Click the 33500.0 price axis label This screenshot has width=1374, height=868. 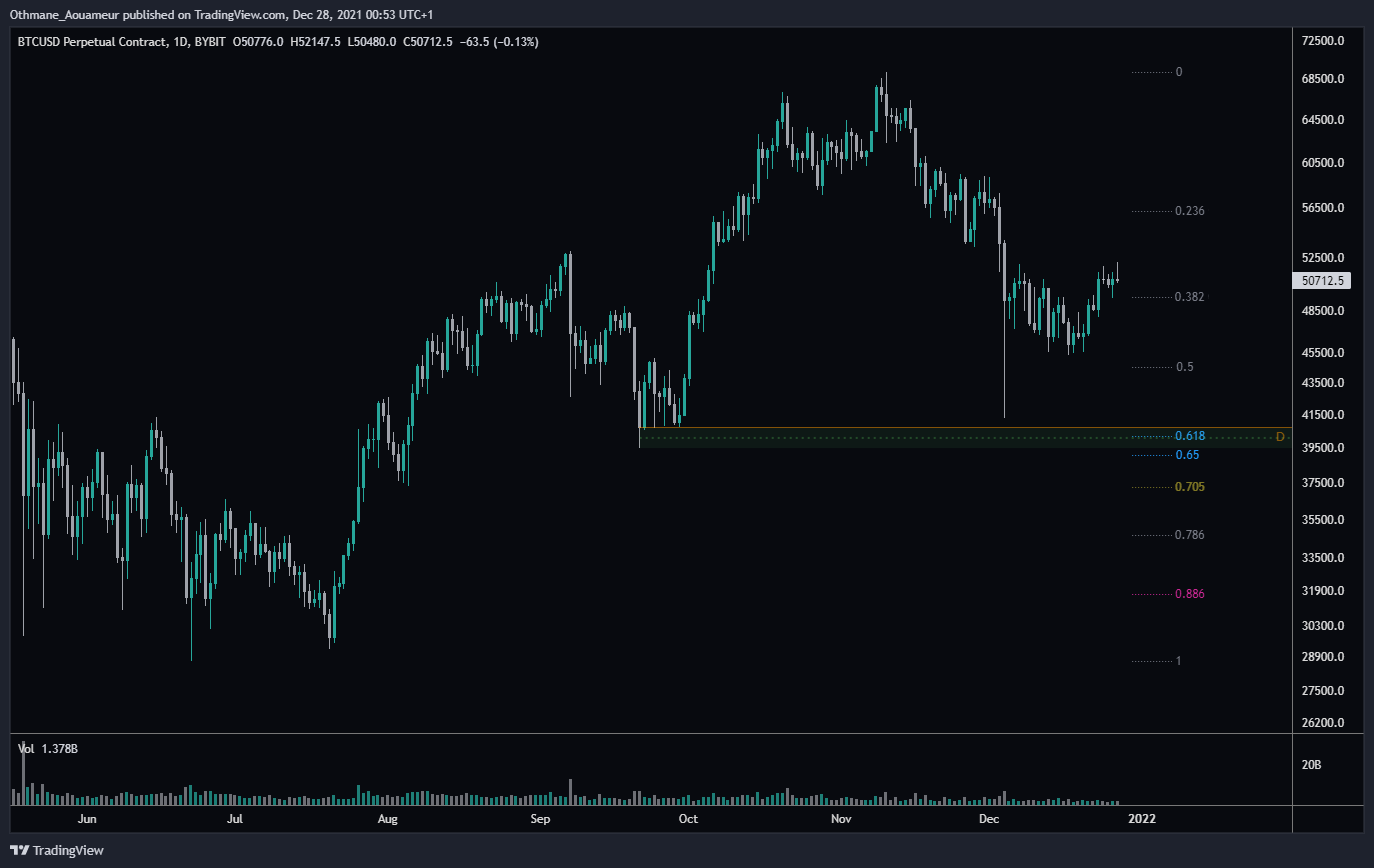[1321, 558]
